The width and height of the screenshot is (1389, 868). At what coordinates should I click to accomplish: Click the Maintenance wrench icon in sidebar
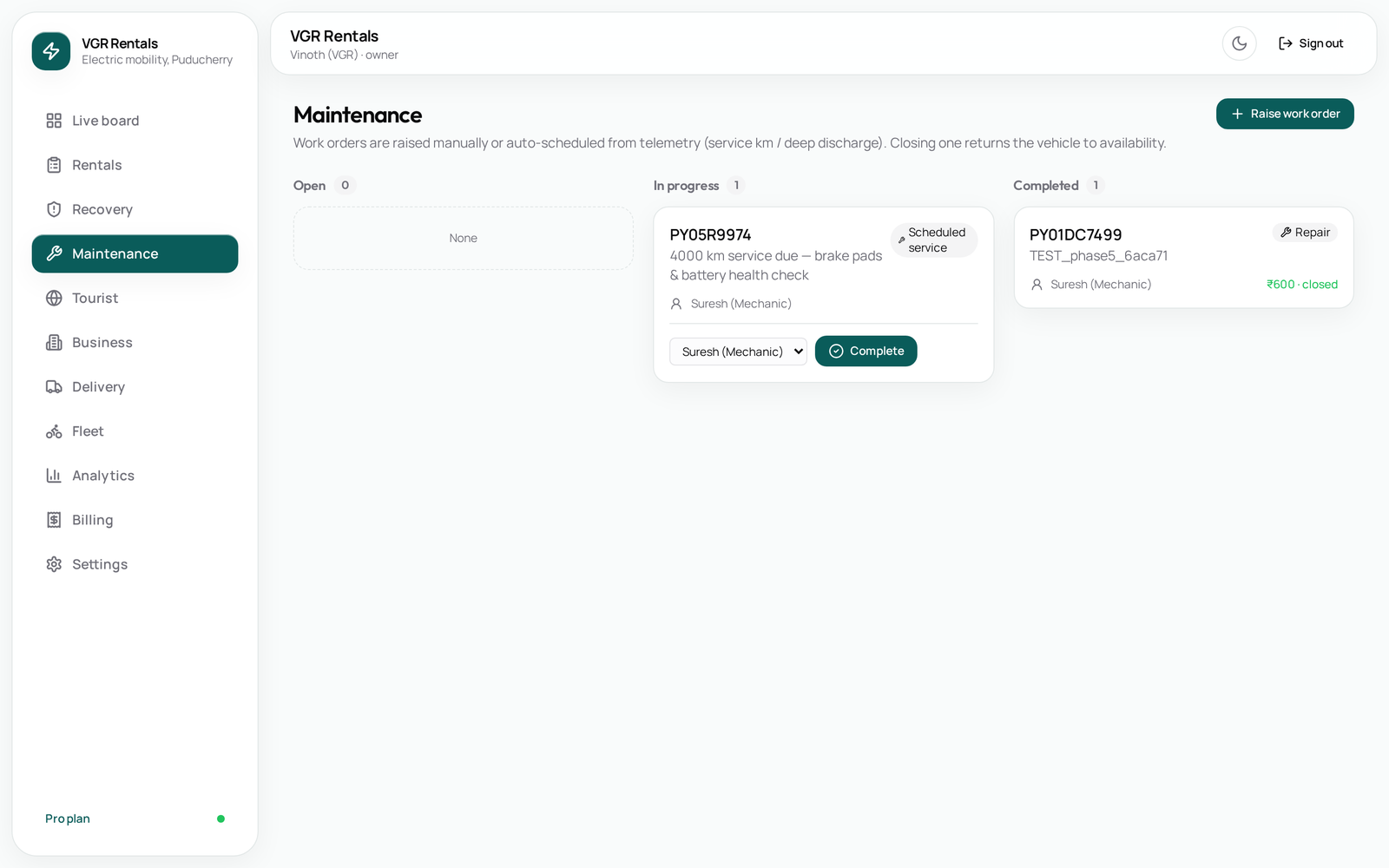point(54,253)
